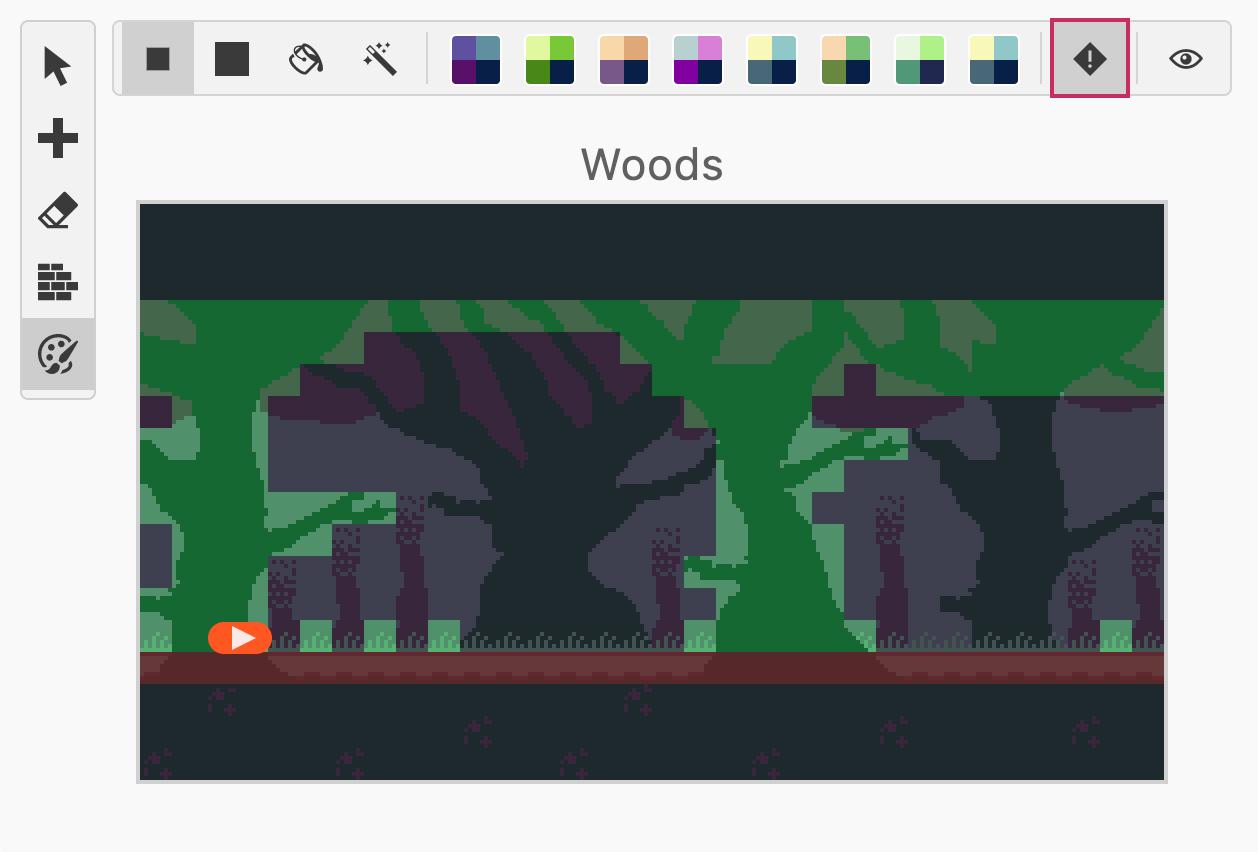Screen dimensions: 1258x852
Task: Choose the pale green and navy palette
Action: pyautogui.click(x=920, y=60)
